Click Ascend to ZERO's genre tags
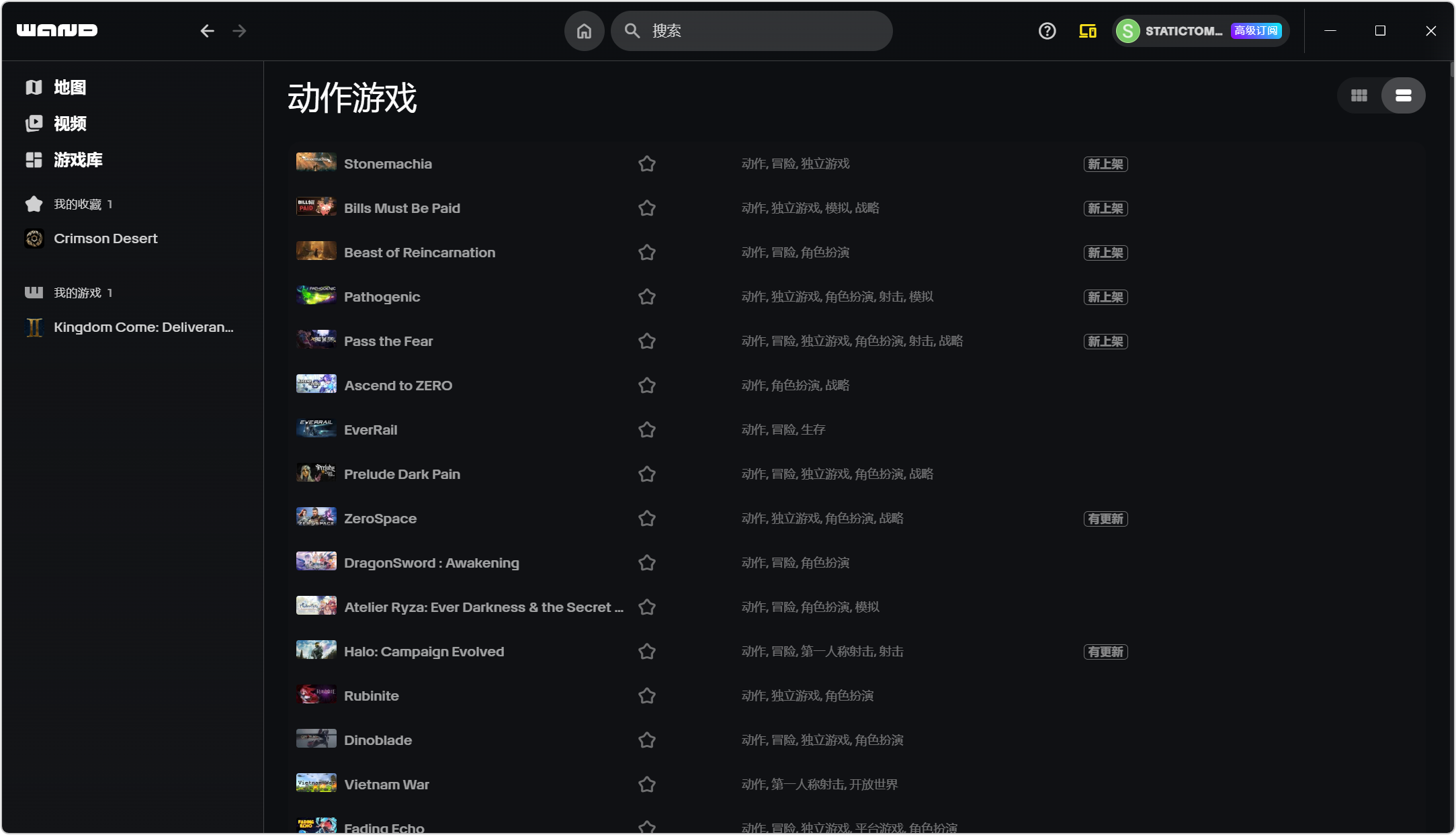The width and height of the screenshot is (1456, 835). (796, 386)
